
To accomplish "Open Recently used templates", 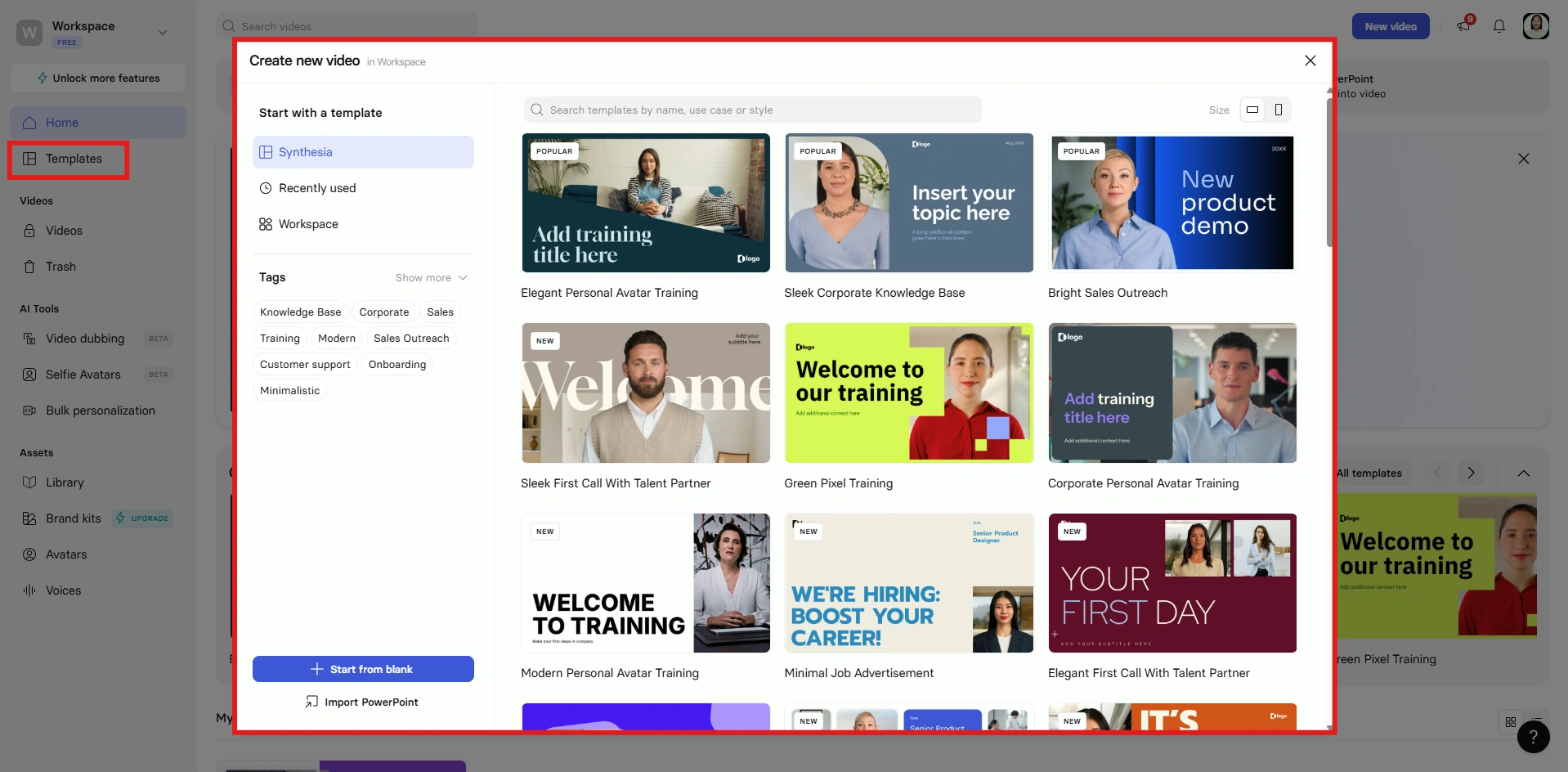I will click(363, 188).
